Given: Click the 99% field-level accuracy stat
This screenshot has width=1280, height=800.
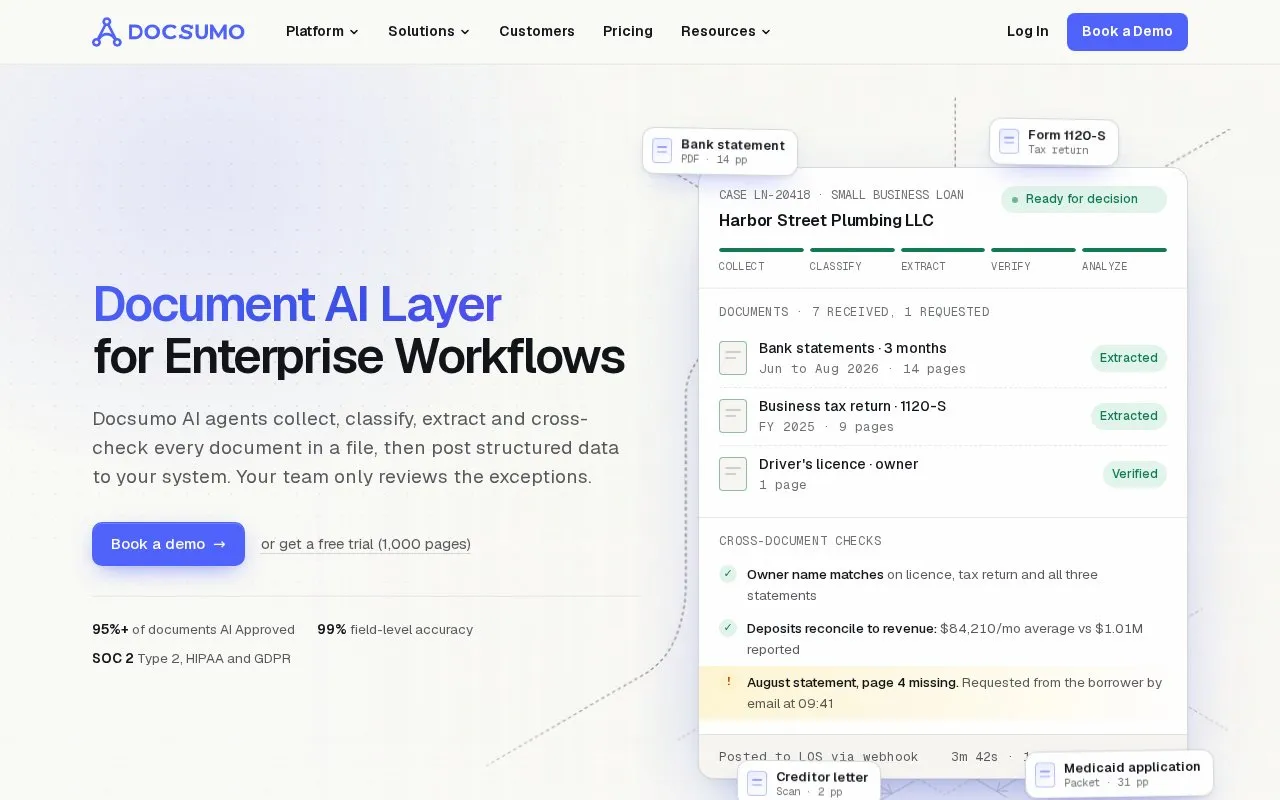Looking at the screenshot, I should coord(395,630).
